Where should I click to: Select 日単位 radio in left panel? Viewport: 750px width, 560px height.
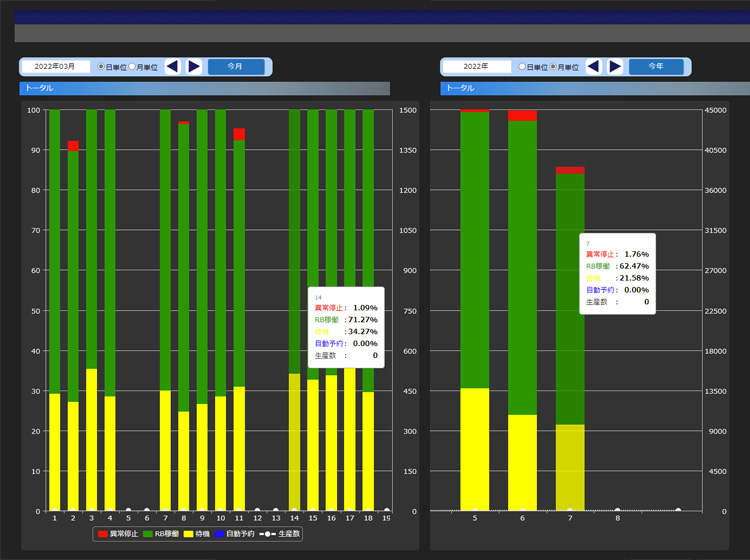101,67
